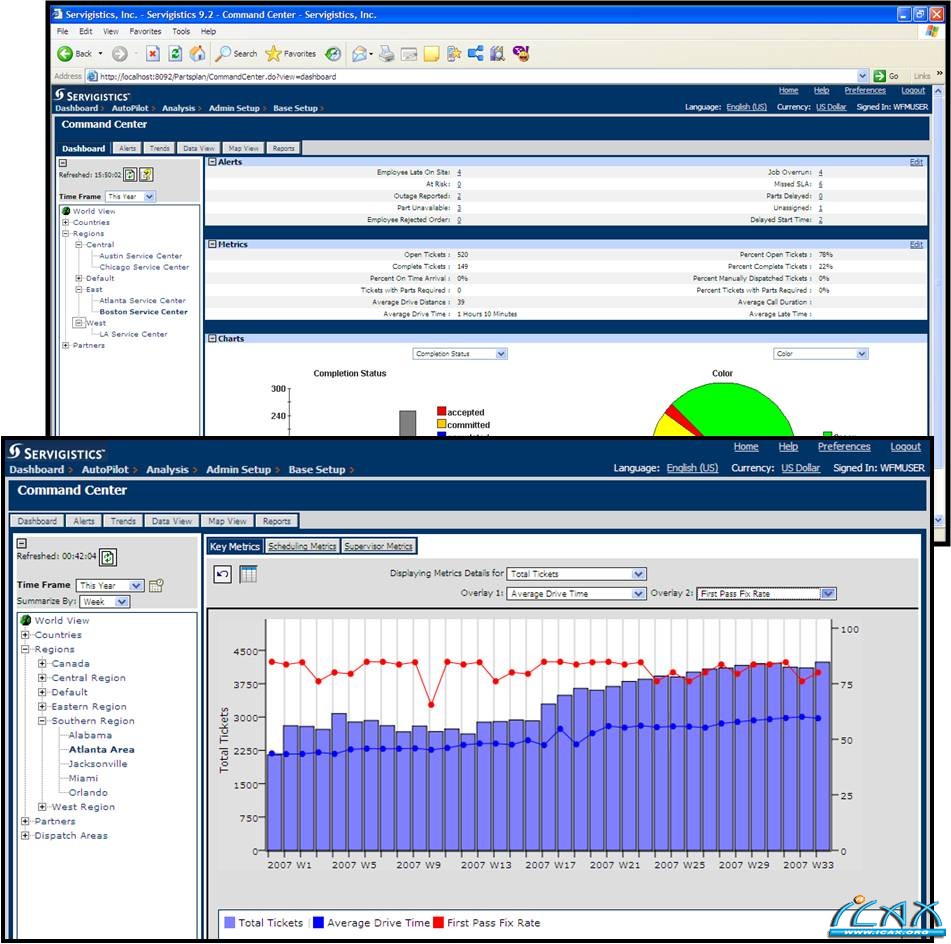
Task: Click the browser address URL field
Action: tap(477, 76)
